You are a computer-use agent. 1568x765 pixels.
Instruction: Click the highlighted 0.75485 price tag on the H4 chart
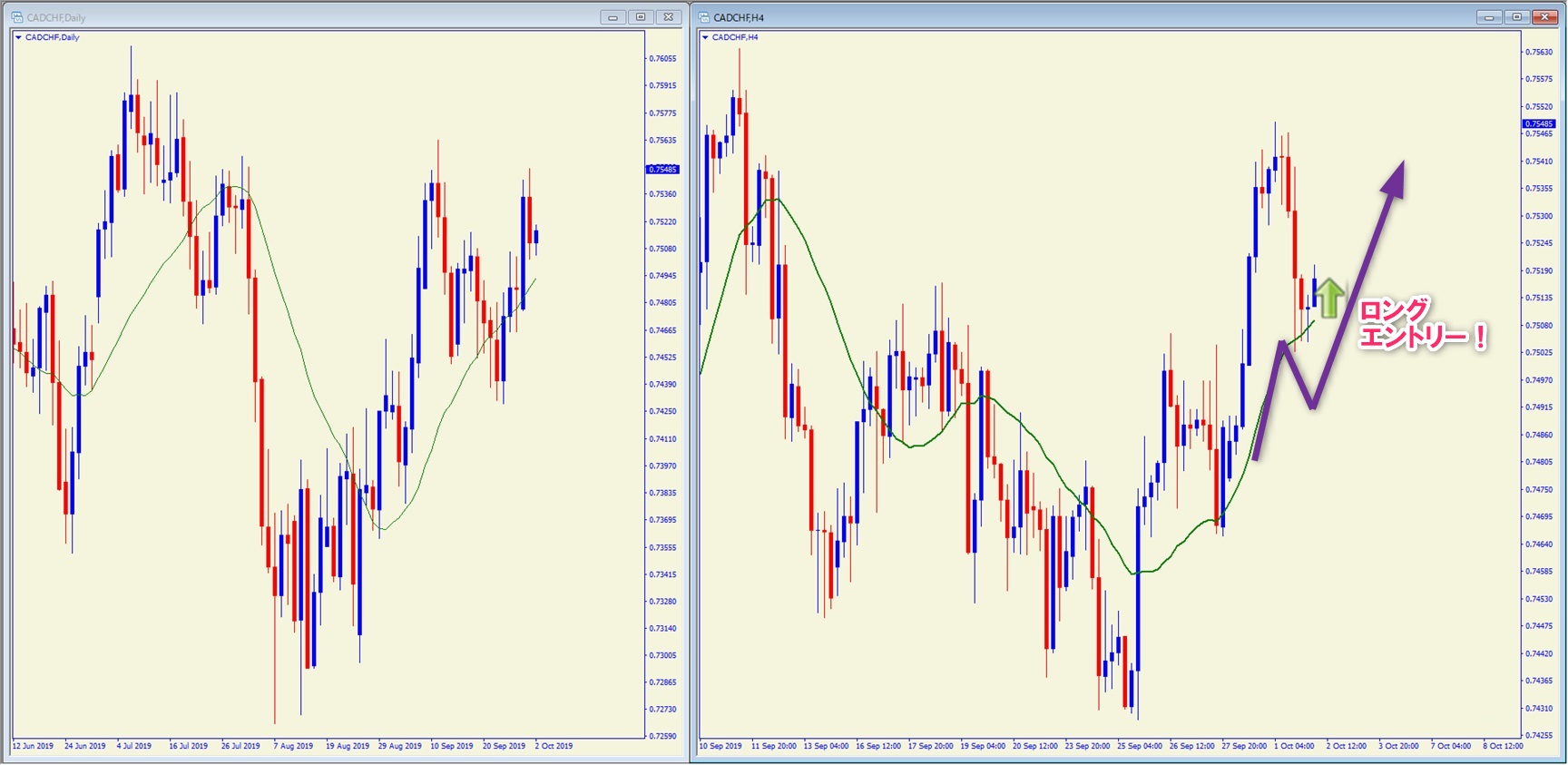pyautogui.click(x=1538, y=124)
